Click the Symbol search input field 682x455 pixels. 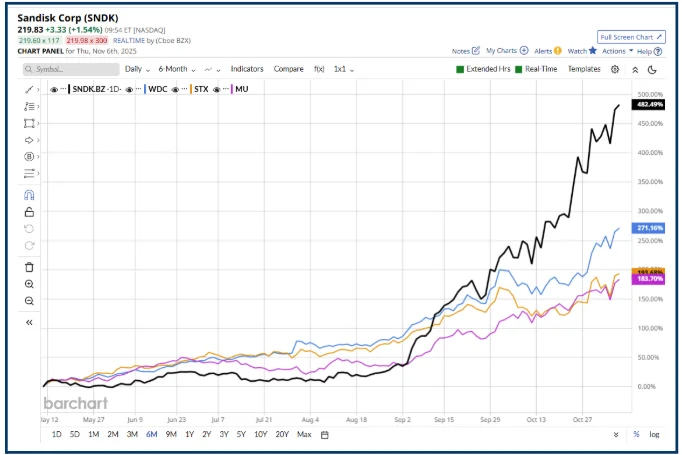[x=68, y=69]
